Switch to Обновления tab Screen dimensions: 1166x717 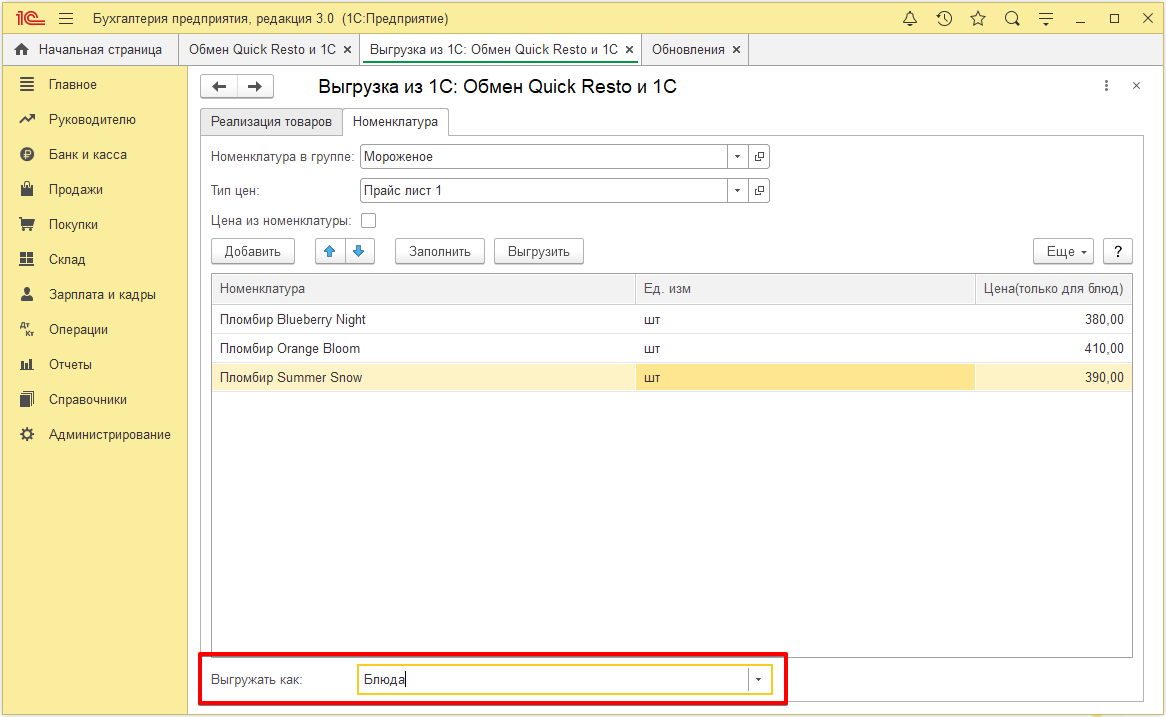[x=688, y=50]
